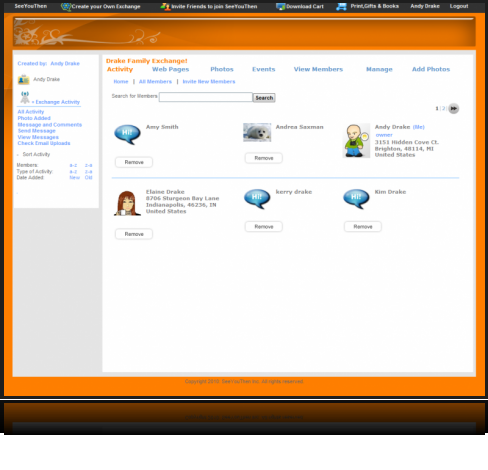
Task: Click Andy Drake in top navigation bar
Action: coord(425,6)
